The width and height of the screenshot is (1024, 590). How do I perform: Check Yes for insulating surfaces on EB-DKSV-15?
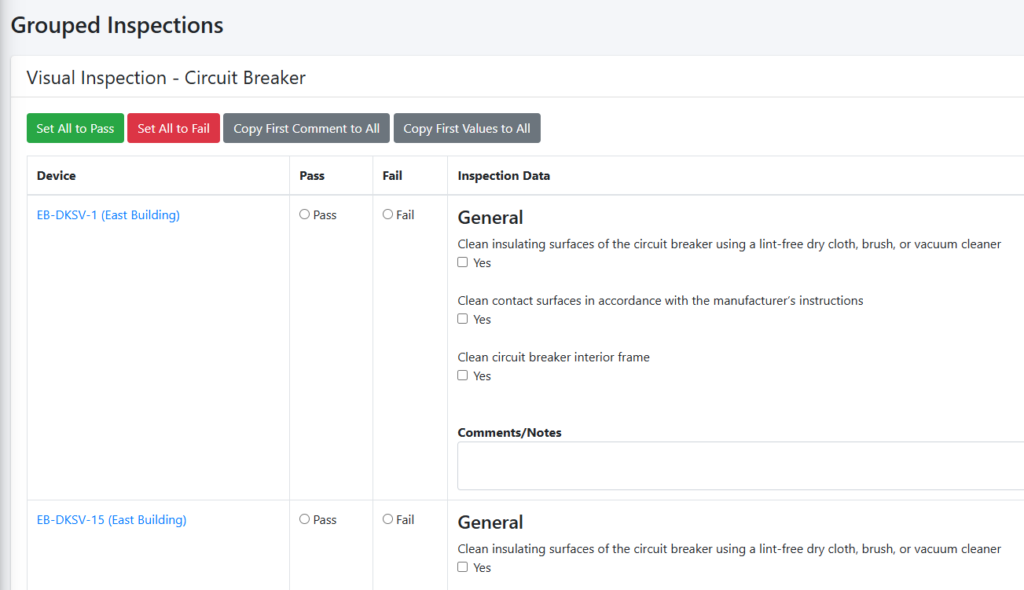click(x=463, y=568)
